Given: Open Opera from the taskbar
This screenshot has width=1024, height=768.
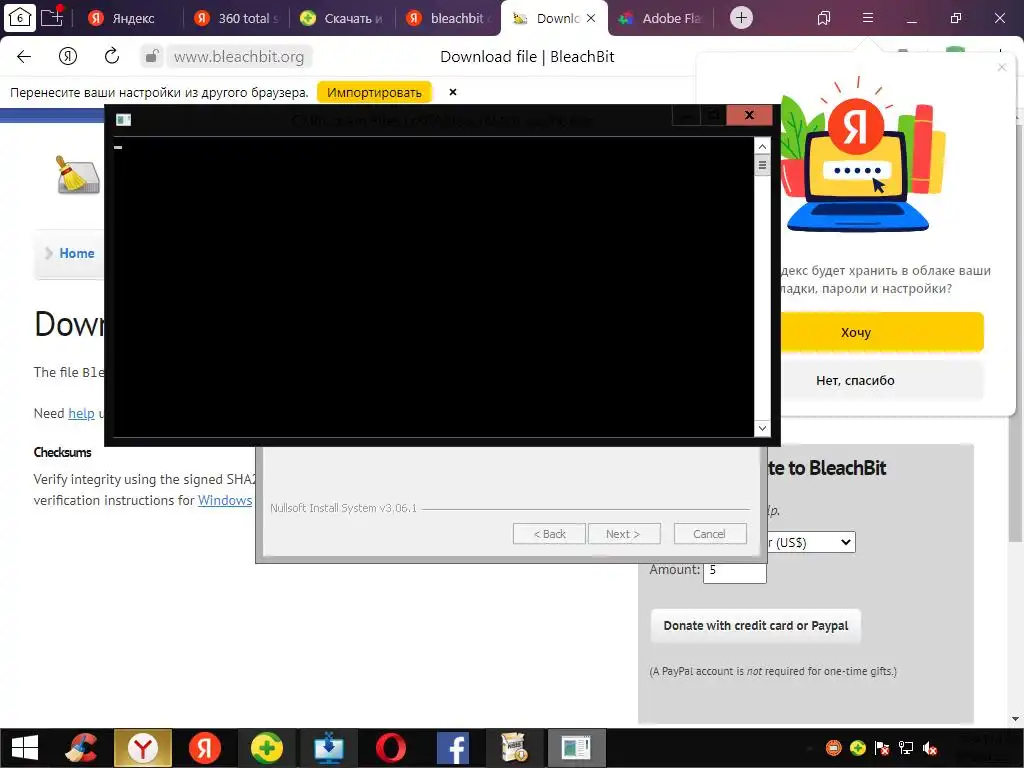Looking at the screenshot, I should (391, 748).
